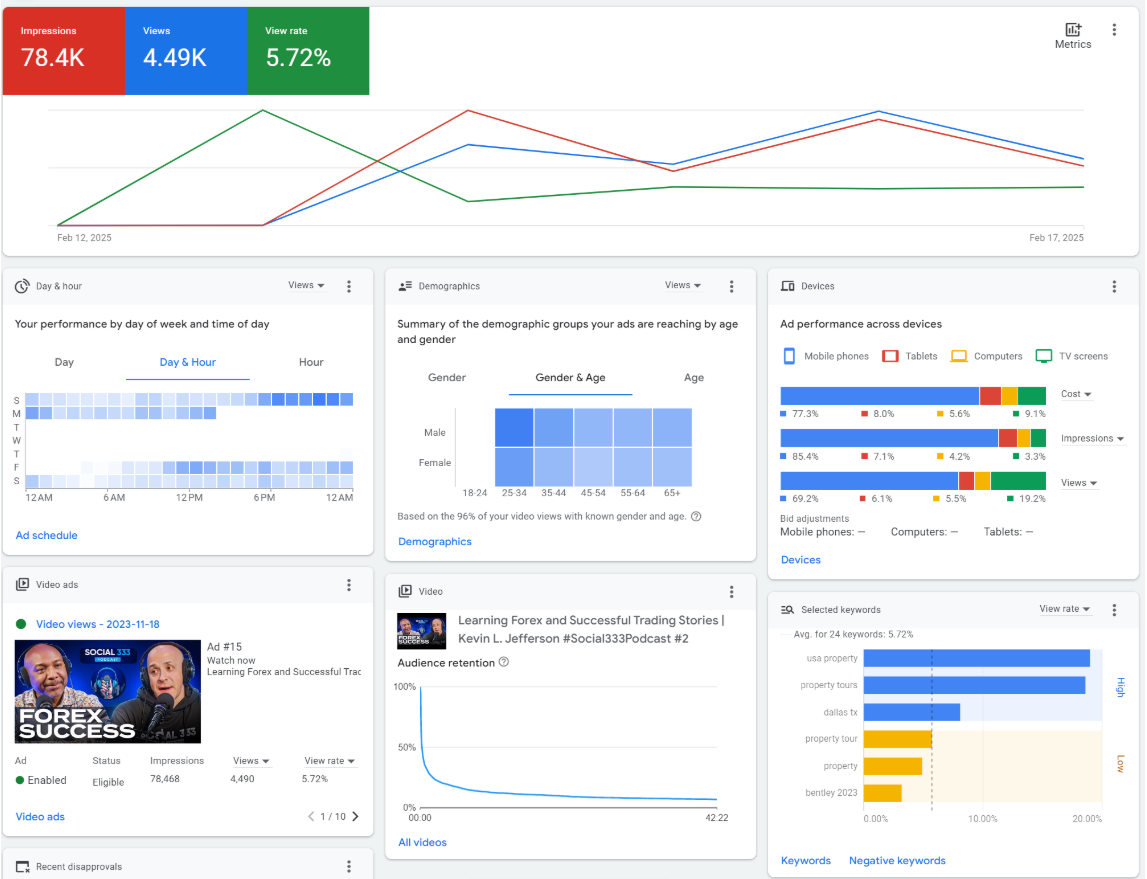The height and width of the screenshot is (879, 1147).
Task: Toggle the Impressions metric tile
Action: 64,50
